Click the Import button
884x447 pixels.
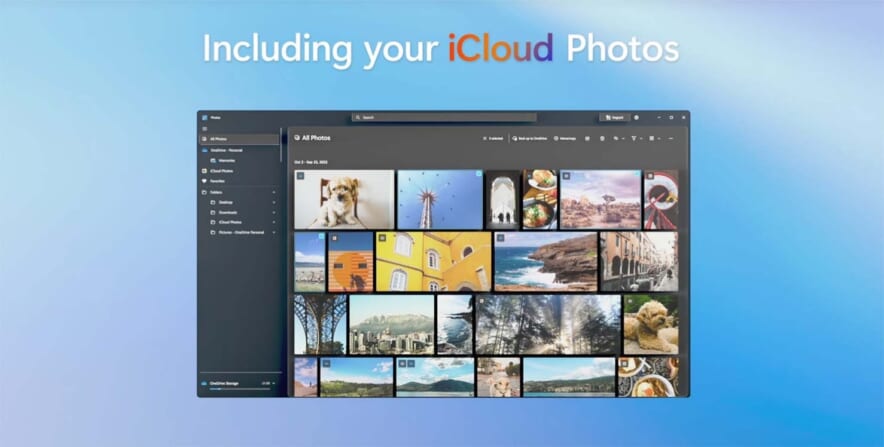point(615,118)
